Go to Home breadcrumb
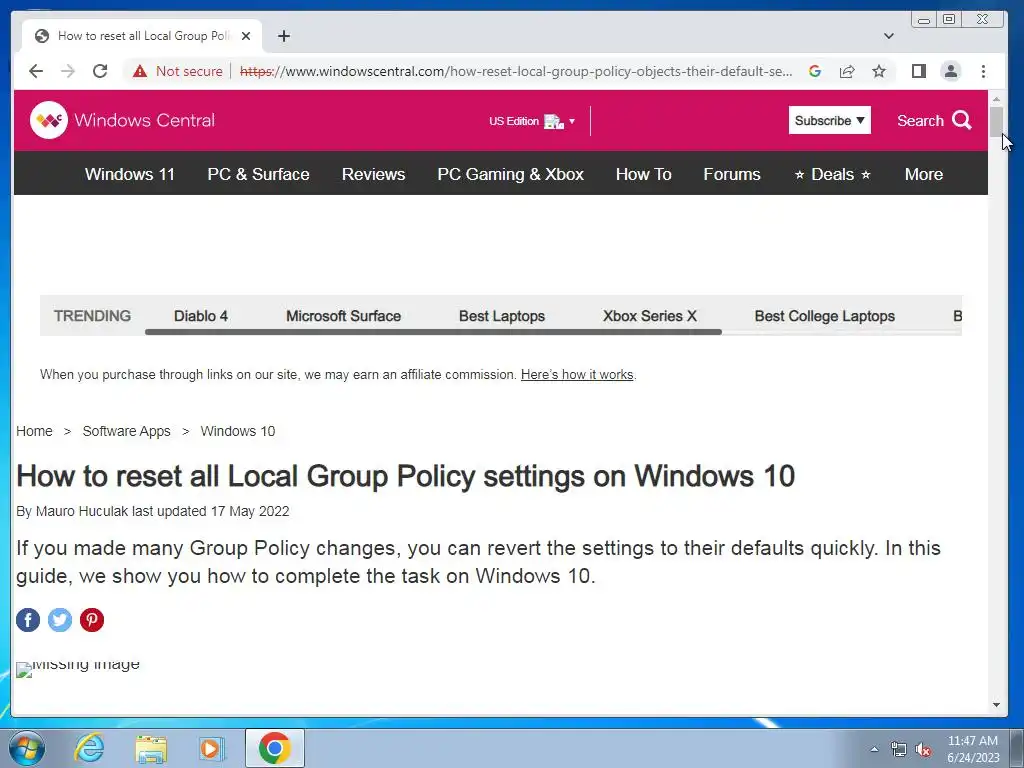This screenshot has height=768, width=1024. [34, 431]
